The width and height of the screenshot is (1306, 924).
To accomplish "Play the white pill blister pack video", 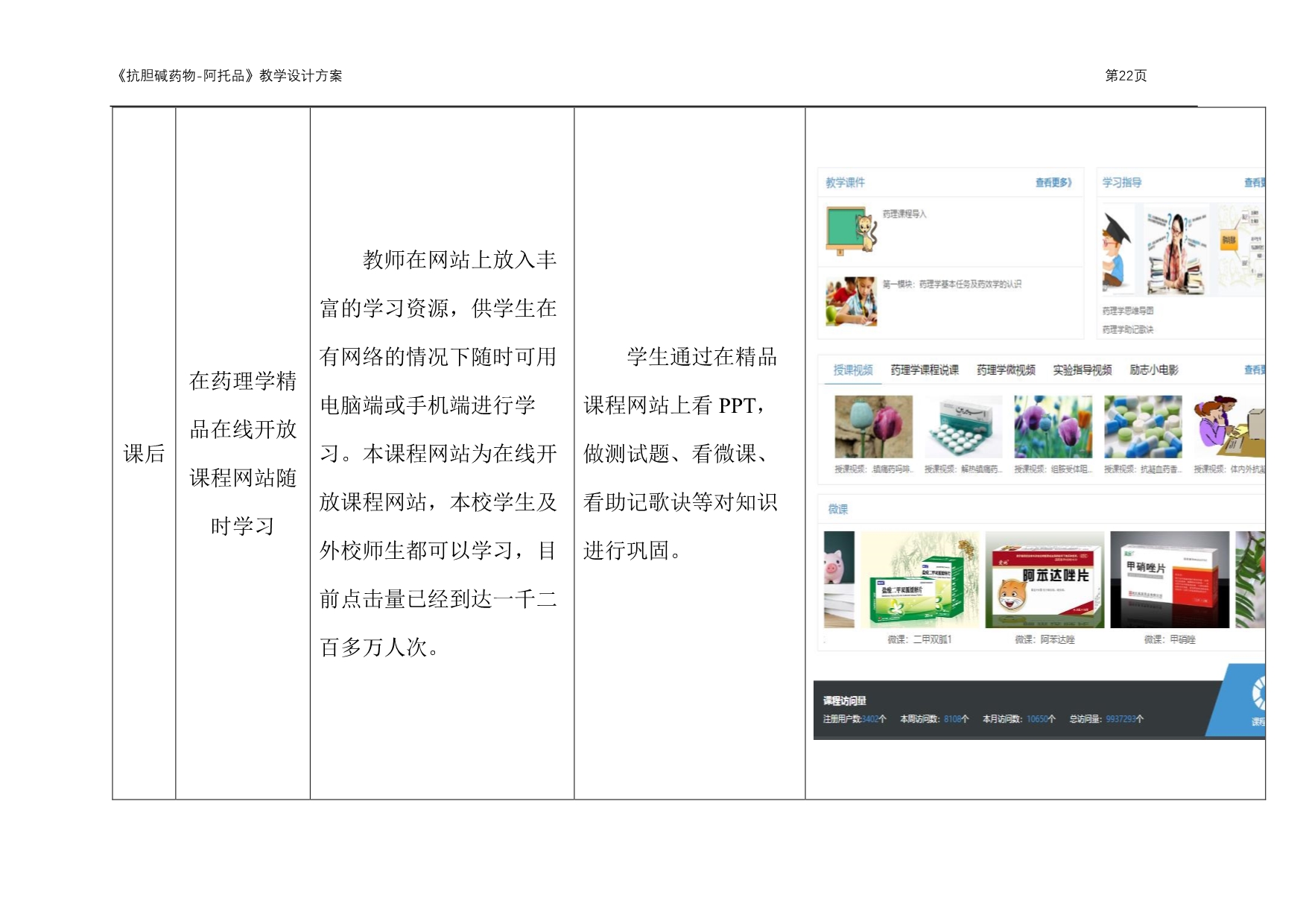I will (963, 427).
